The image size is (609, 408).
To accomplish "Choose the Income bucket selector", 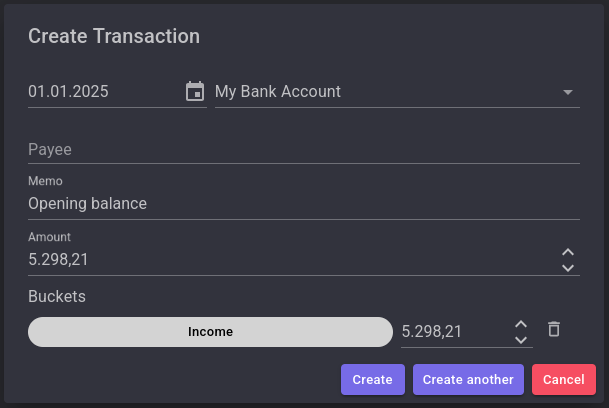I will [210, 332].
